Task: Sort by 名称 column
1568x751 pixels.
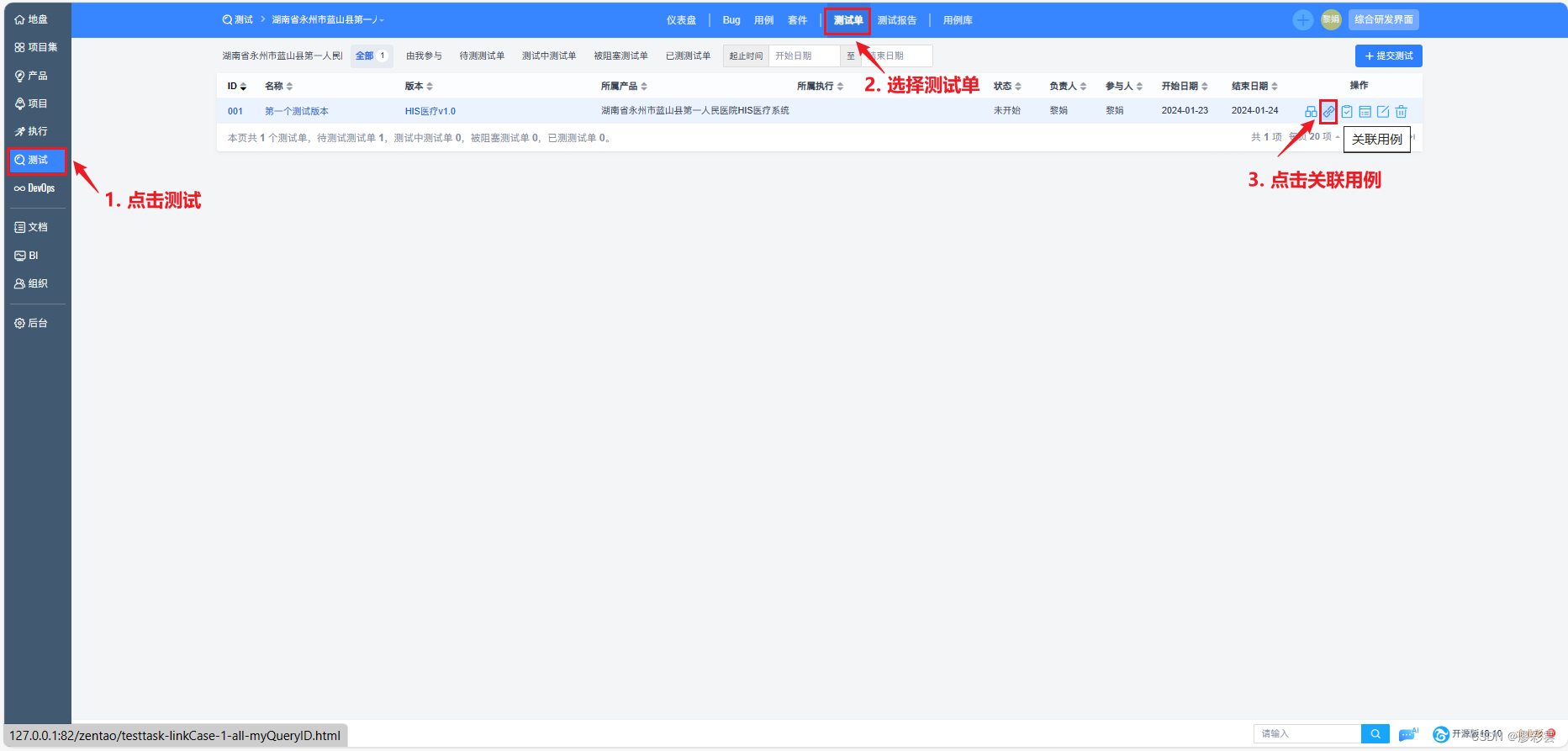Action: pos(279,86)
